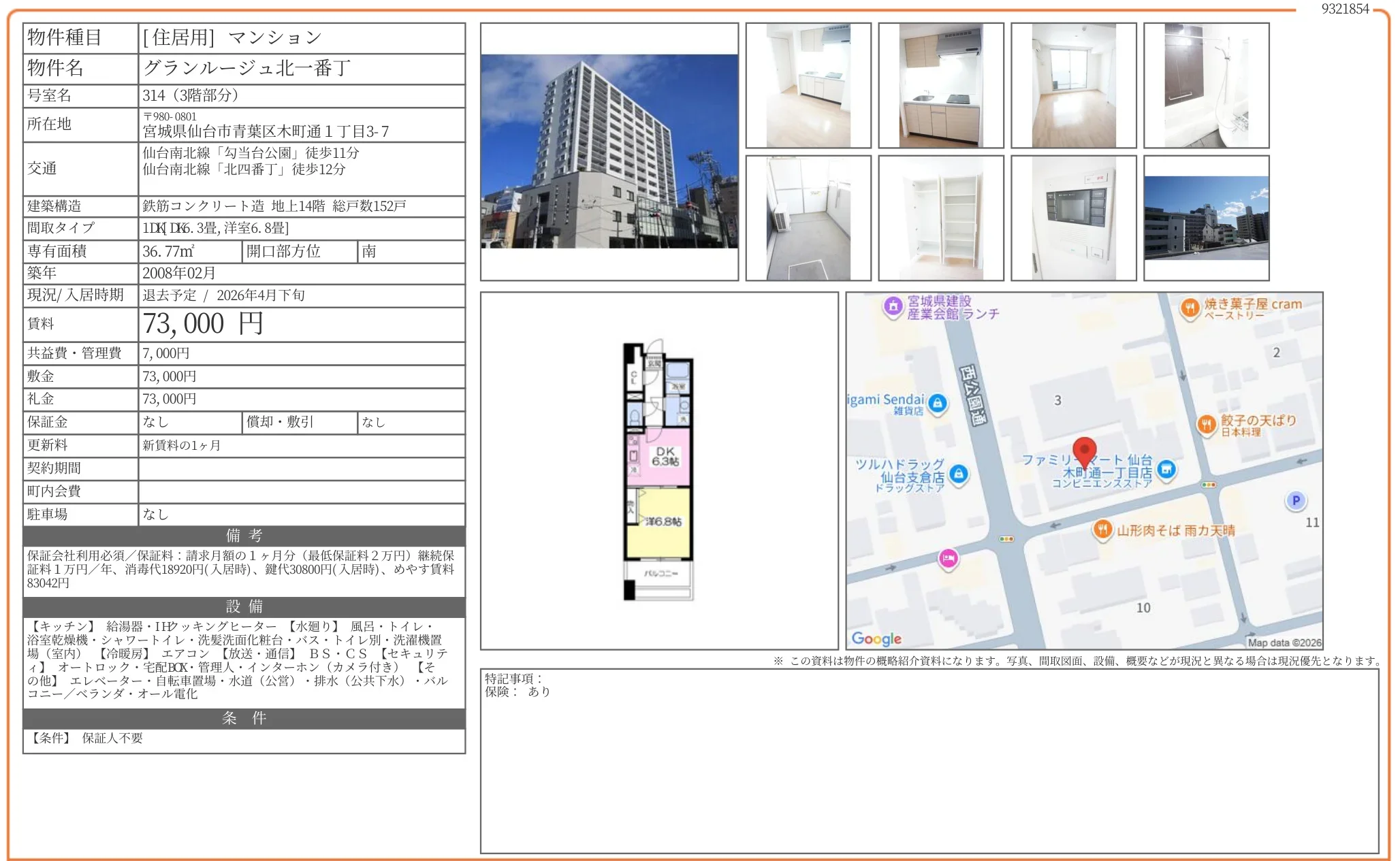Click the pink hotel icon on map
This screenshot has height=861, width=1400.
[x=949, y=559]
